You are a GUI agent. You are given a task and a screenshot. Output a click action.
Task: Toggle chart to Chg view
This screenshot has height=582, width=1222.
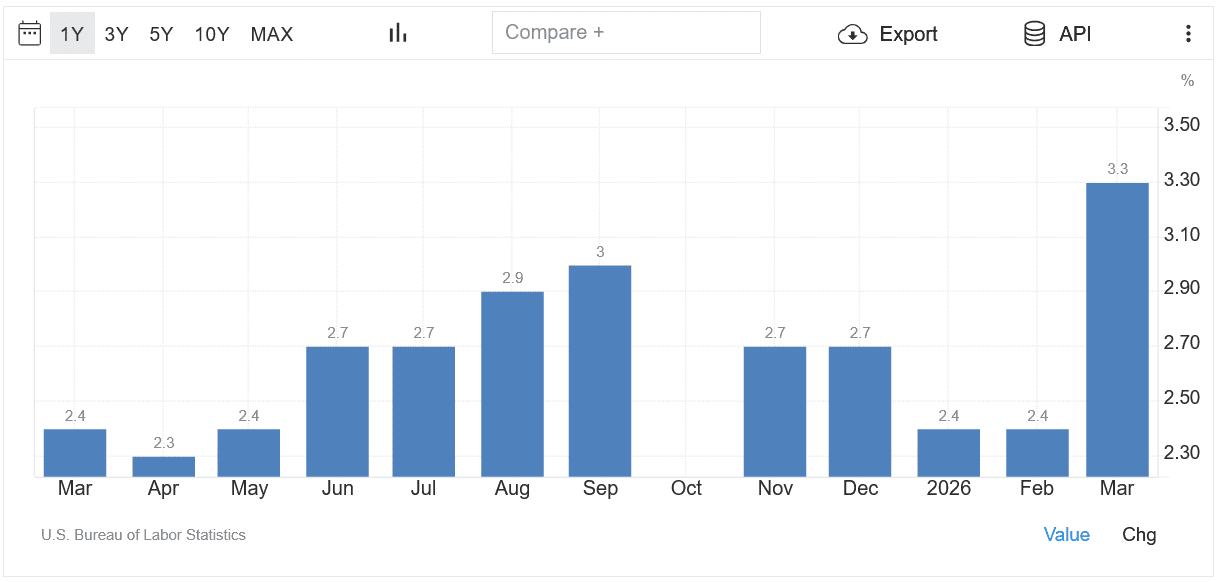point(1139,535)
